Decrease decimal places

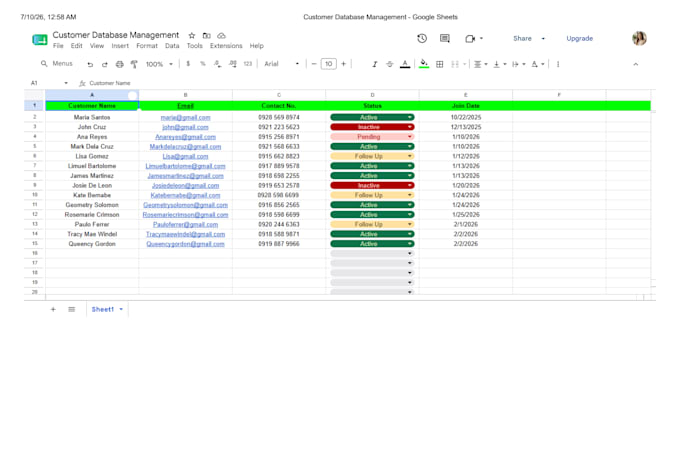217,64
